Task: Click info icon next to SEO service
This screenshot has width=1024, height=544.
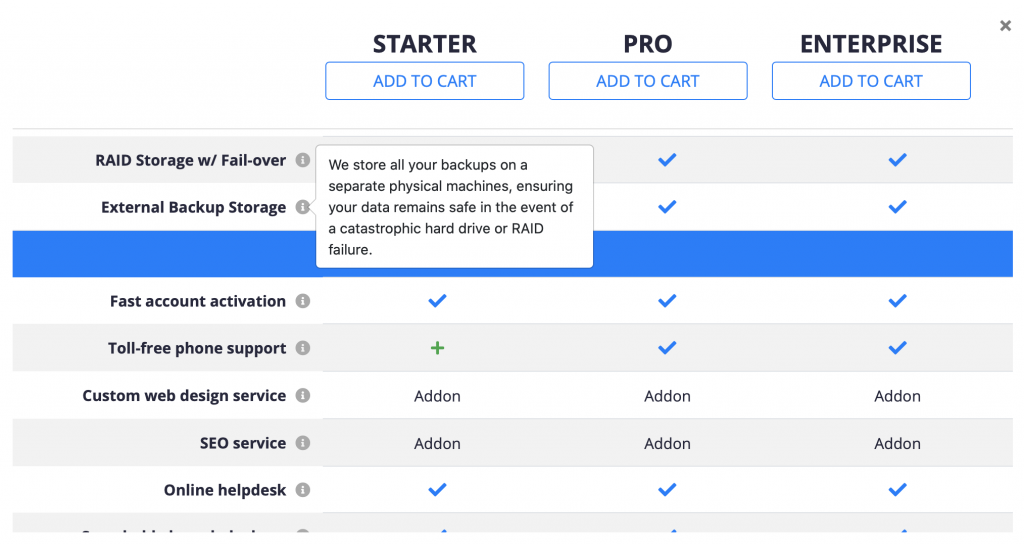Action: [x=303, y=443]
